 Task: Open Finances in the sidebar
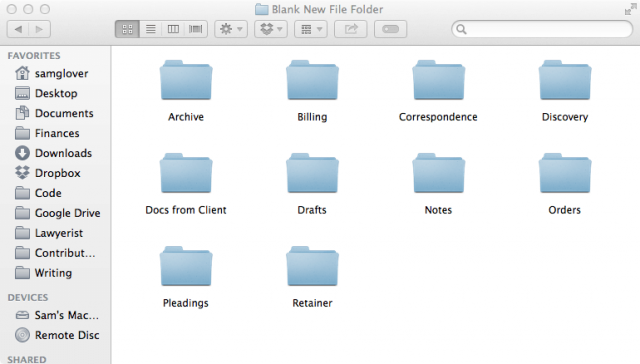[x=55, y=133]
